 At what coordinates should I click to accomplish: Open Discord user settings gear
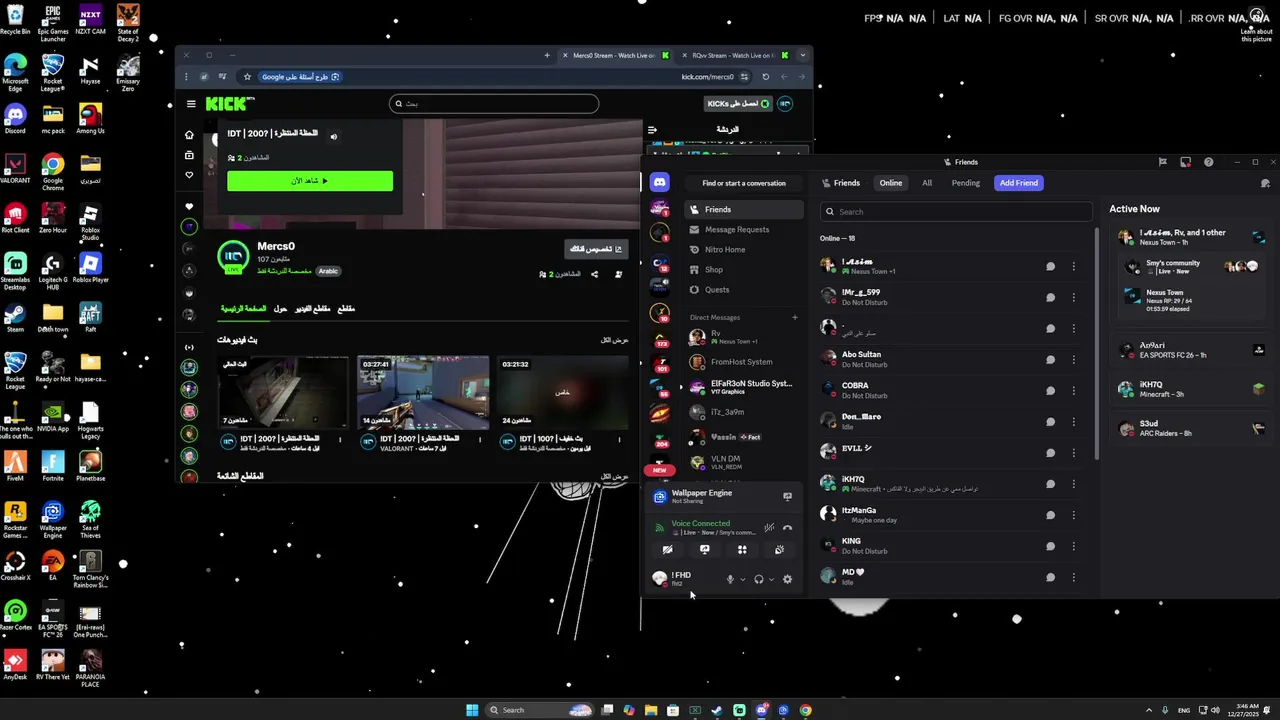pyautogui.click(x=787, y=579)
